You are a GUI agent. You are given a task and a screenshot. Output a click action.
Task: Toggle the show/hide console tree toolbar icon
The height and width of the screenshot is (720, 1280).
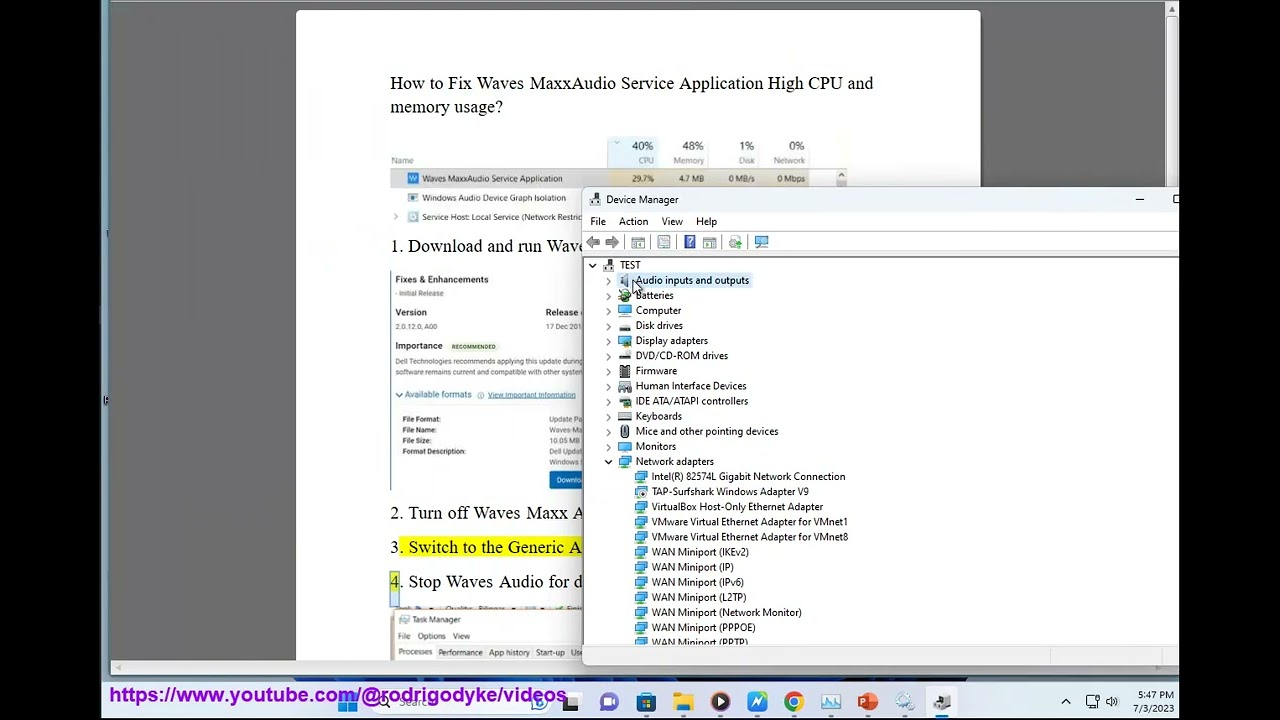coord(638,242)
